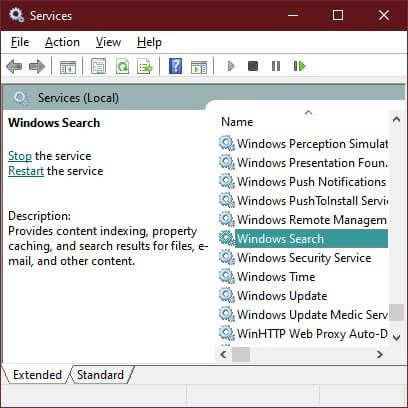The height and width of the screenshot is (408, 408).
Task: Open the File menu
Action: 20,42
